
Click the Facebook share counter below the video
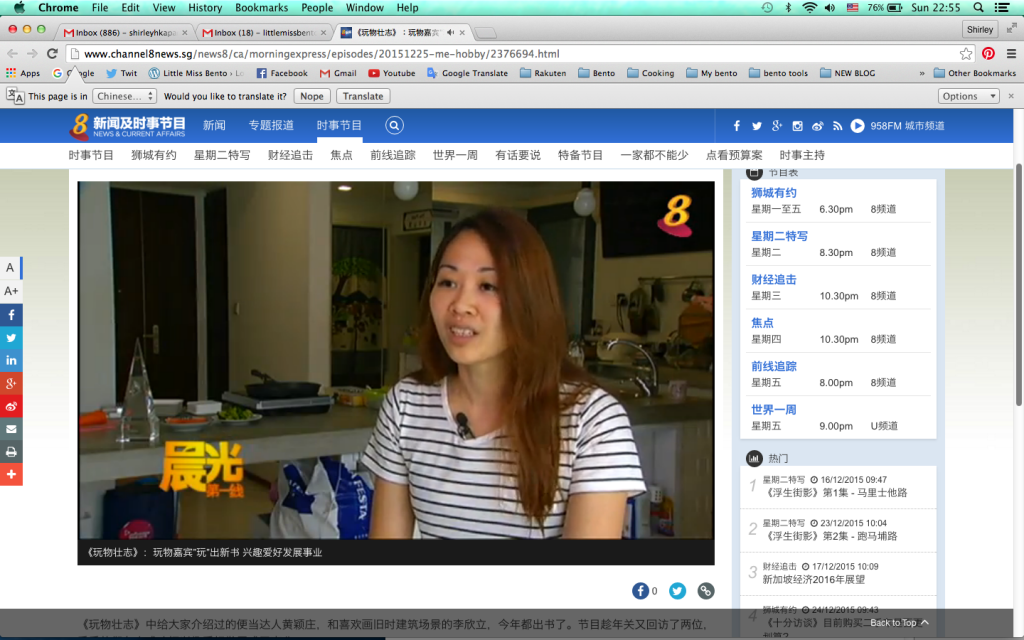(x=644, y=591)
